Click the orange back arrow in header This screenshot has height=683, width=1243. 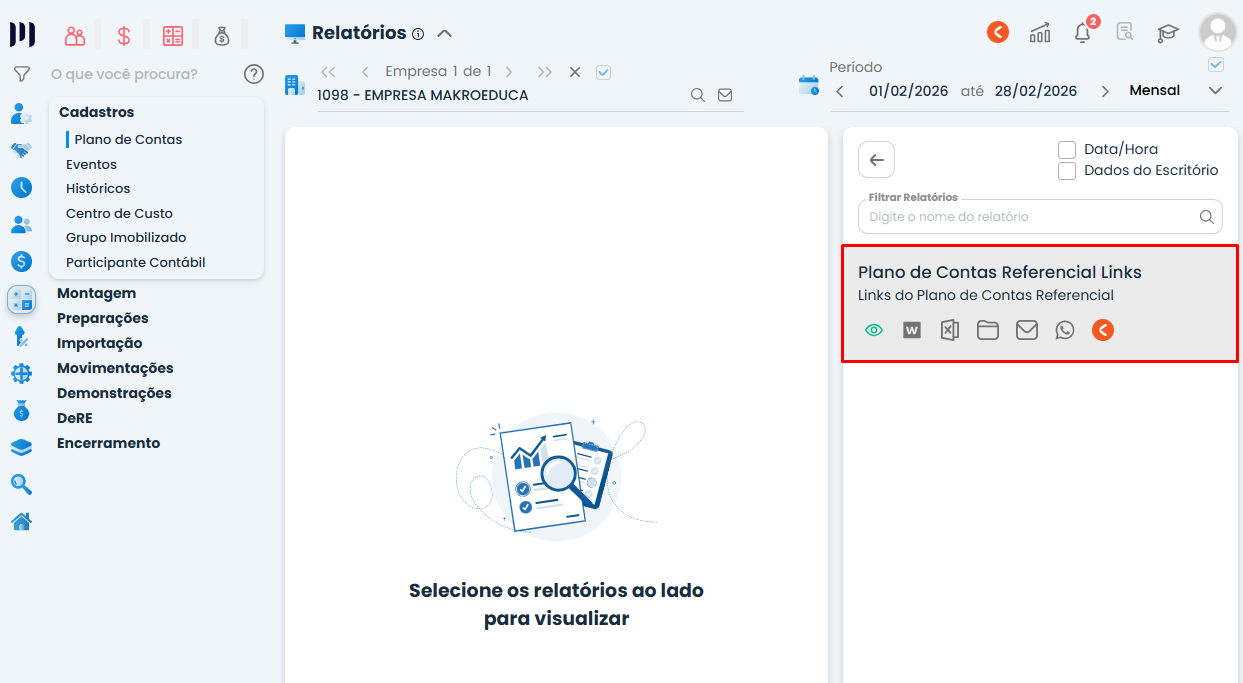(x=998, y=32)
